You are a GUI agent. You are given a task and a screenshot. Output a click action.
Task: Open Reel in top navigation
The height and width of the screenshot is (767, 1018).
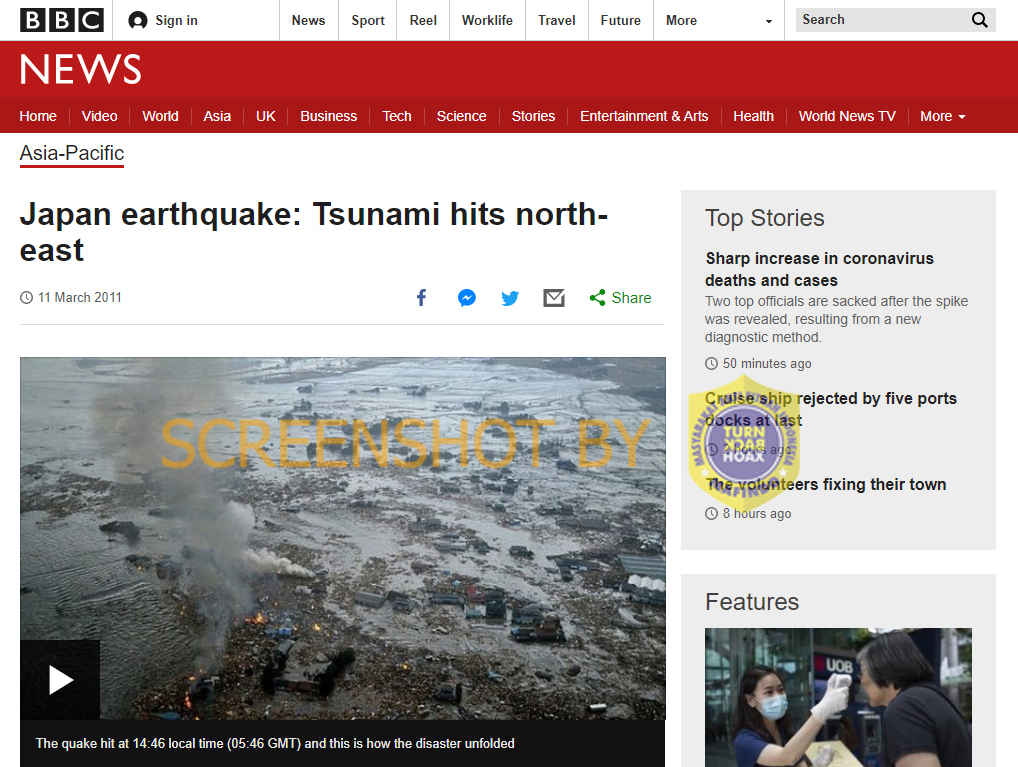click(x=423, y=20)
